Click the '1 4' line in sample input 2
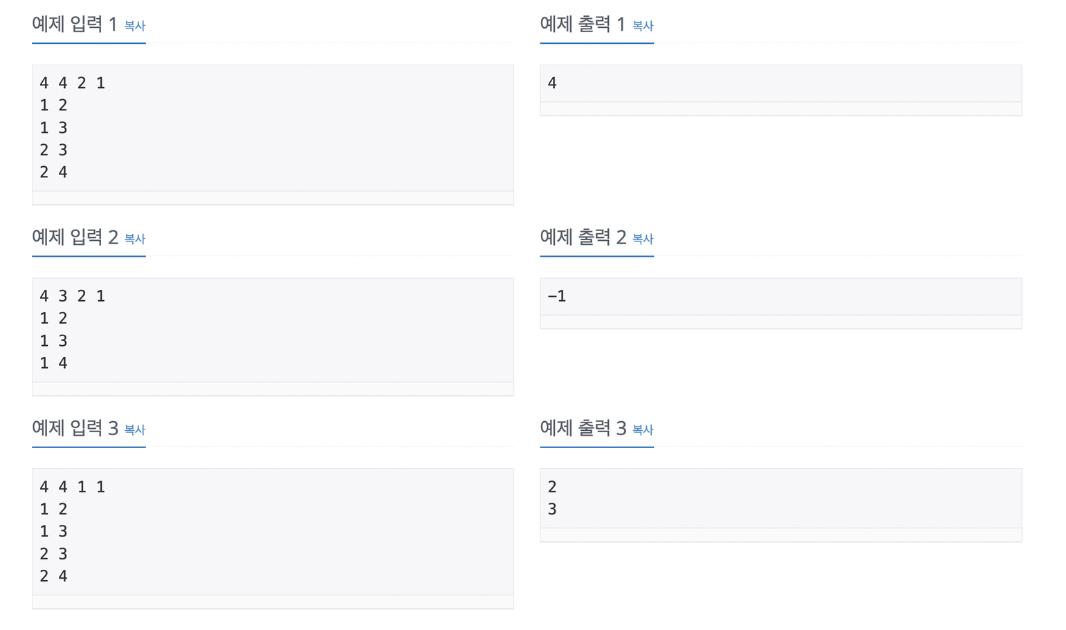The width and height of the screenshot is (1066, 630). [53, 363]
